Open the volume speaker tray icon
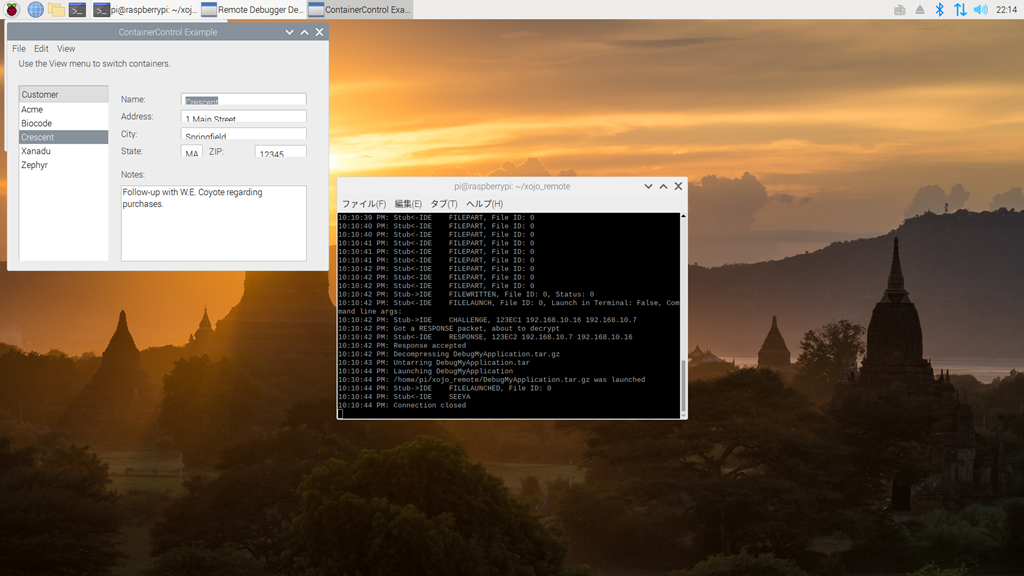The height and width of the screenshot is (576, 1024). pos(980,9)
